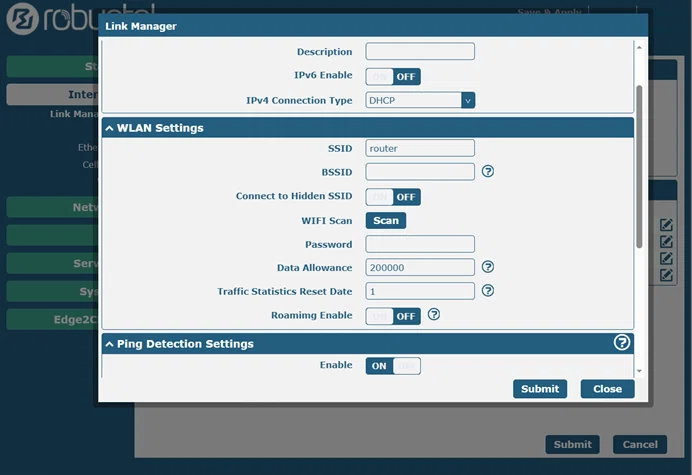Click the Scan button for WIFI Scan
The height and width of the screenshot is (475, 692).
(386, 220)
